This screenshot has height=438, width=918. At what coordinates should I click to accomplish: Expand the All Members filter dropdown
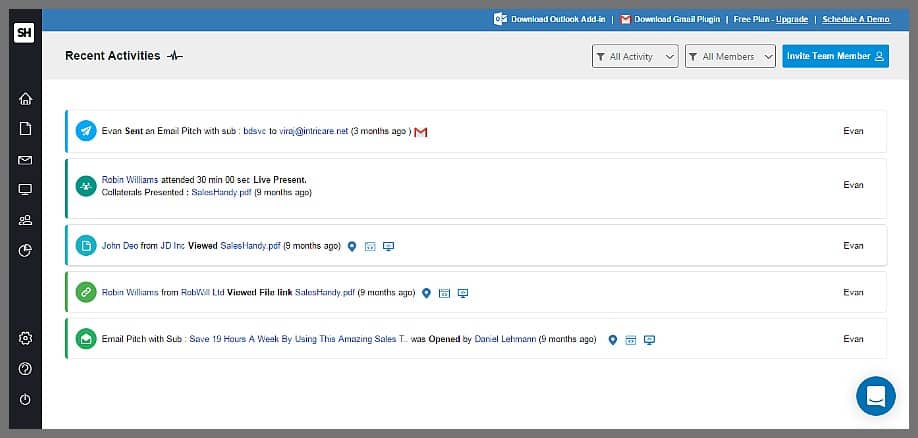coord(730,57)
